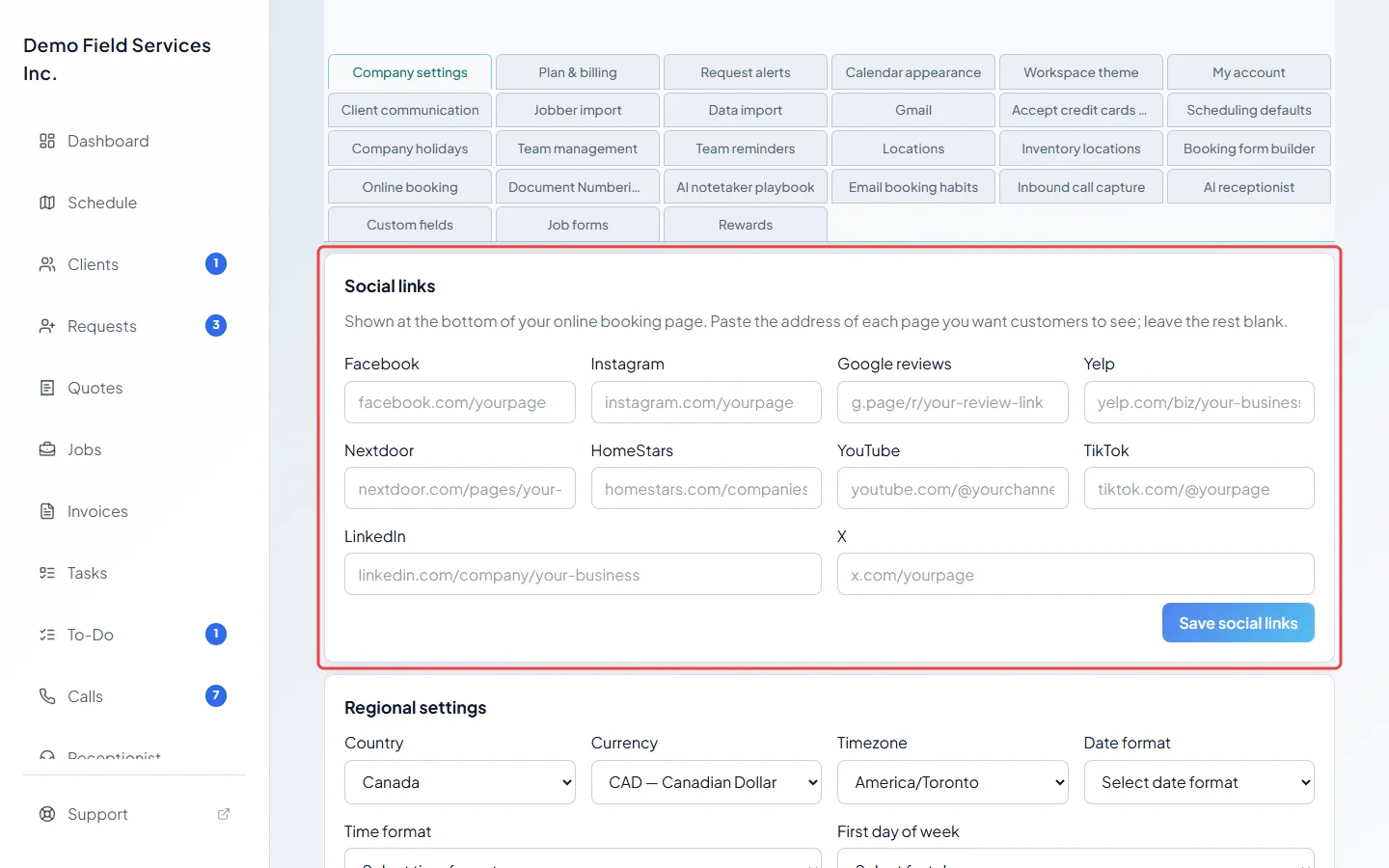Open the Country dropdown showing Canada
This screenshot has height=868, width=1389.
pos(460,782)
